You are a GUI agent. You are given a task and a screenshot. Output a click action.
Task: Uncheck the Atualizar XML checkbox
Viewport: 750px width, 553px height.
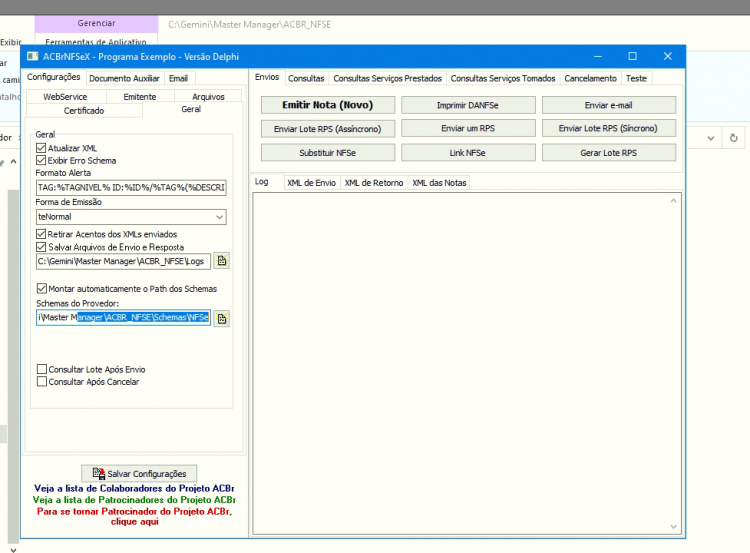pos(41,148)
